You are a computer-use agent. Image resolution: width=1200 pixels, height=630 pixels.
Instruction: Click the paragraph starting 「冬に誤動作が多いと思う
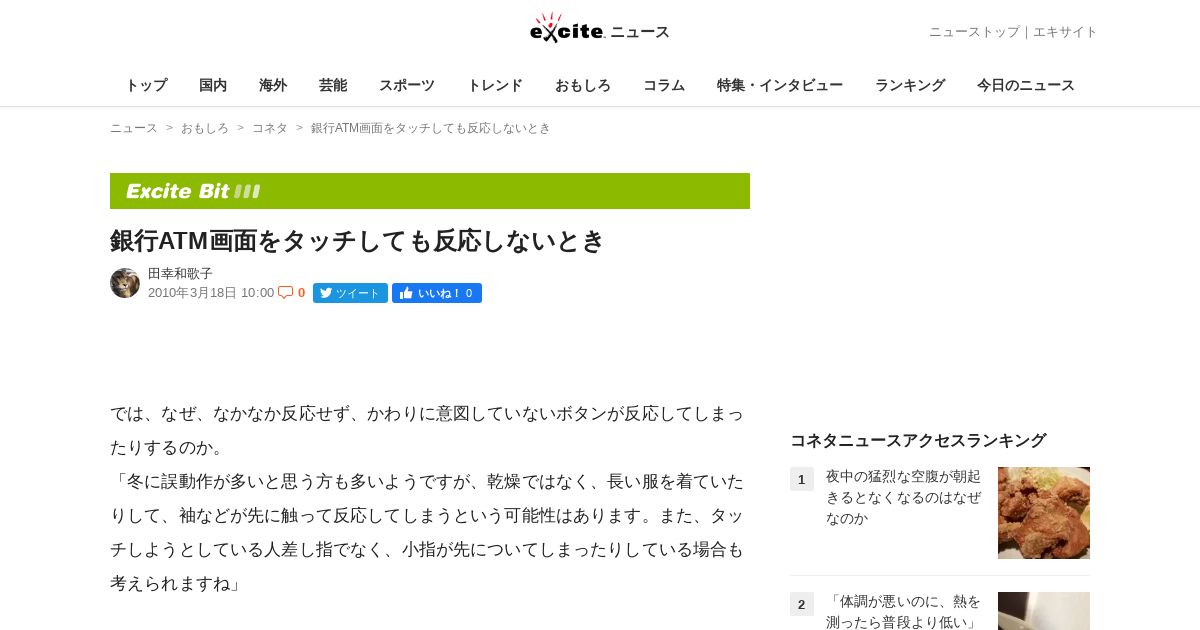tap(427, 532)
